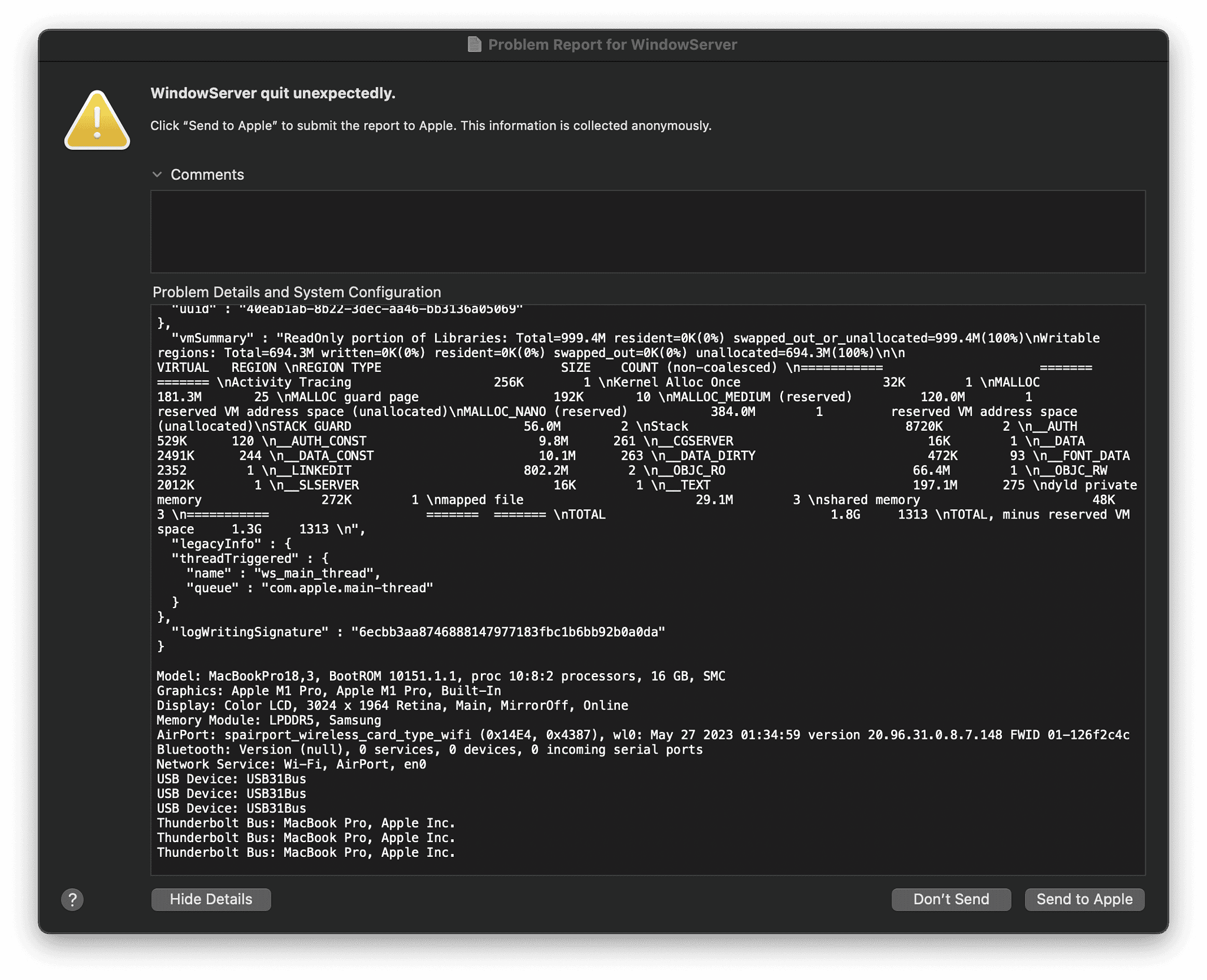The image size is (1207, 980).
Task: Click the Memory Module: LPDDR5, Samsung line
Action: click(268, 720)
